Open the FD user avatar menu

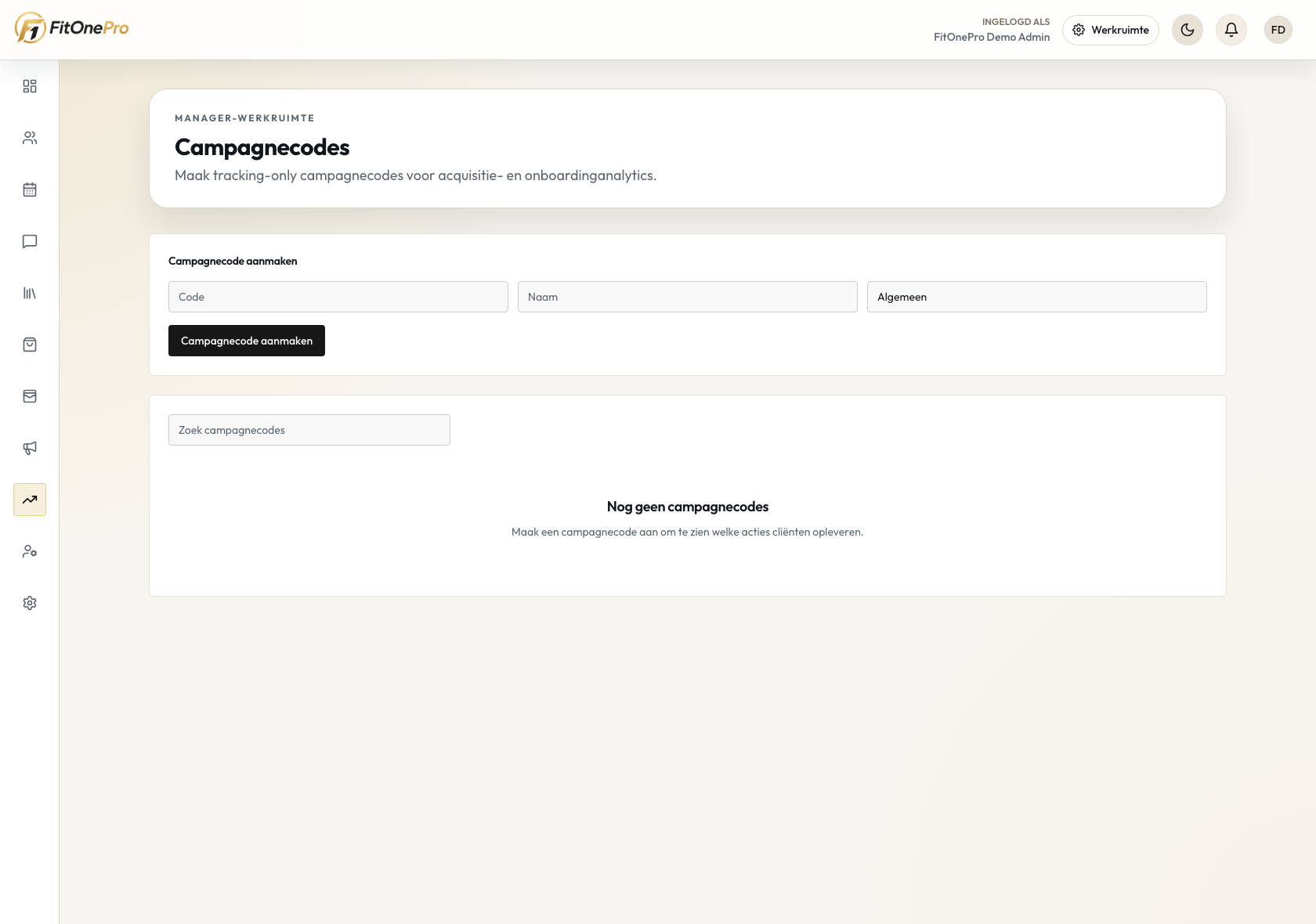1278,30
